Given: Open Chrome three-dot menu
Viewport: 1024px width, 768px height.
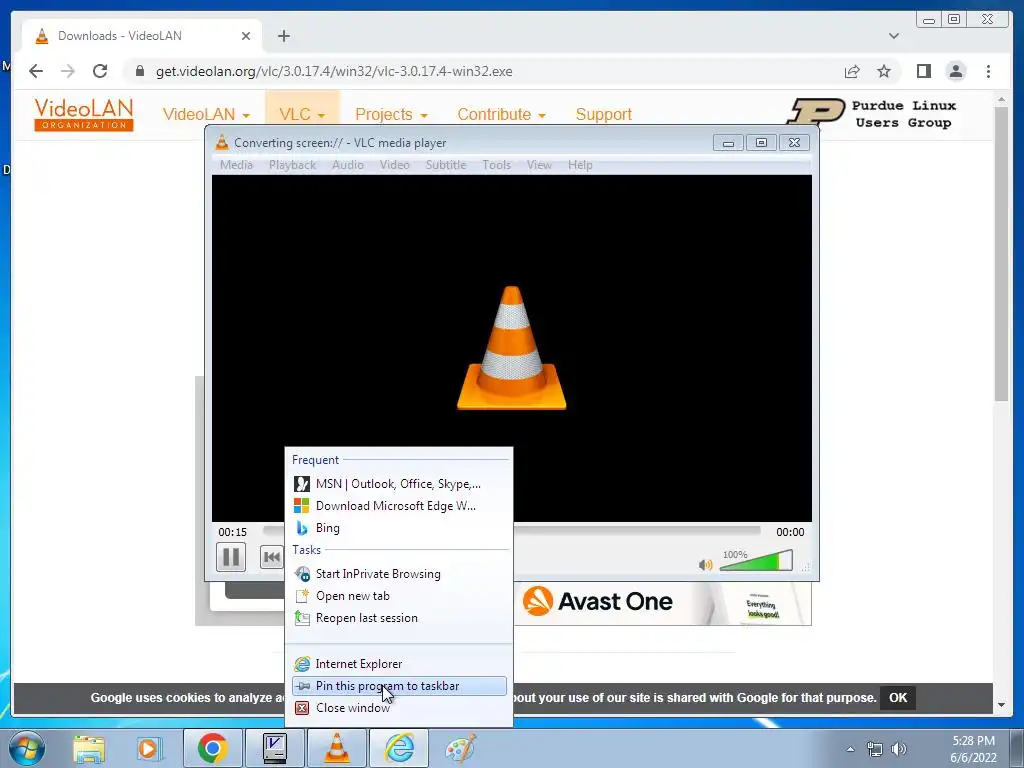Looking at the screenshot, I should coord(989,71).
